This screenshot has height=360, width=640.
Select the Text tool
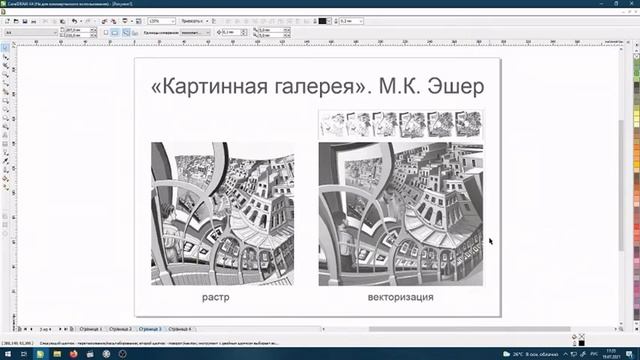(5, 135)
